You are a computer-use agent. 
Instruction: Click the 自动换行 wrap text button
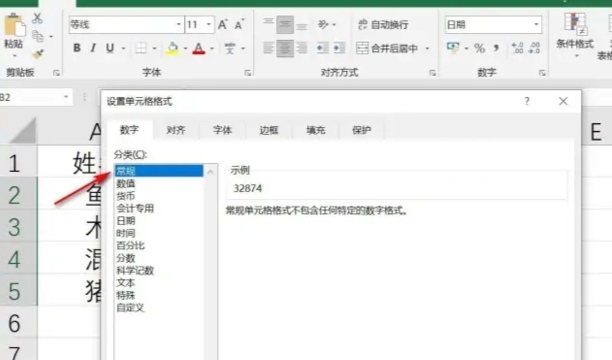click(383, 25)
